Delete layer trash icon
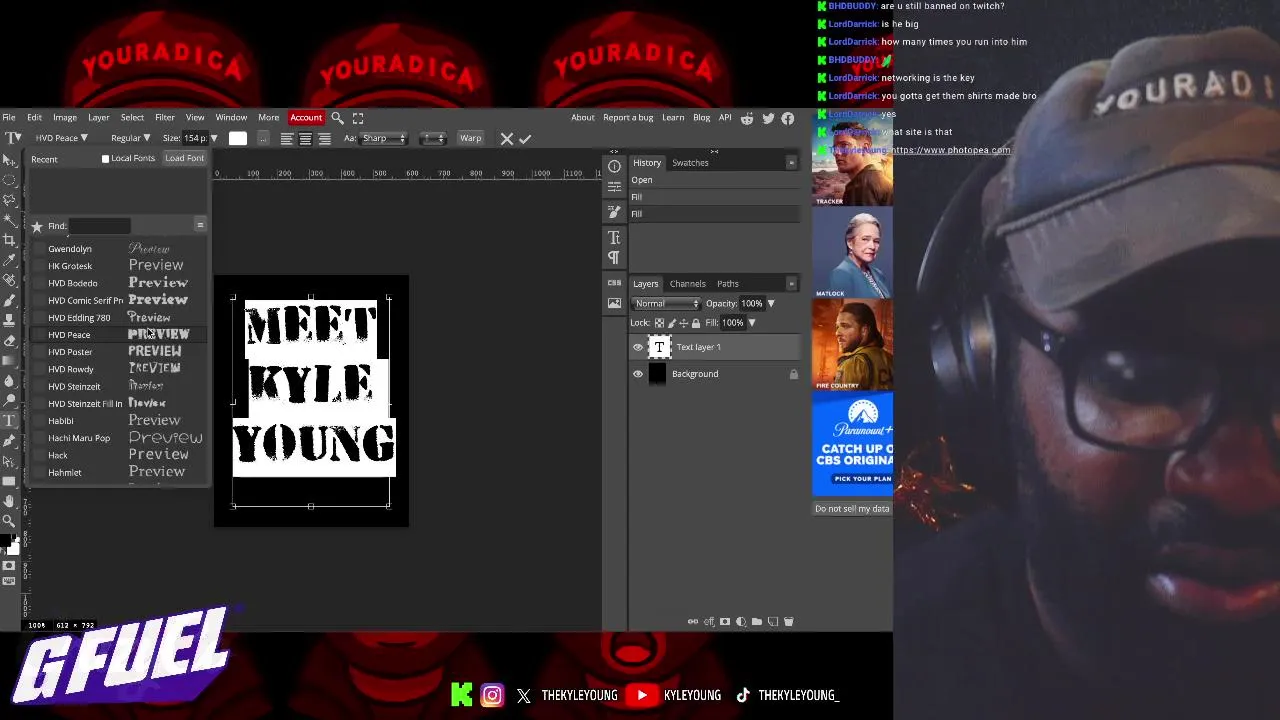The image size is (1280, 720). click(x=788, y=622)
